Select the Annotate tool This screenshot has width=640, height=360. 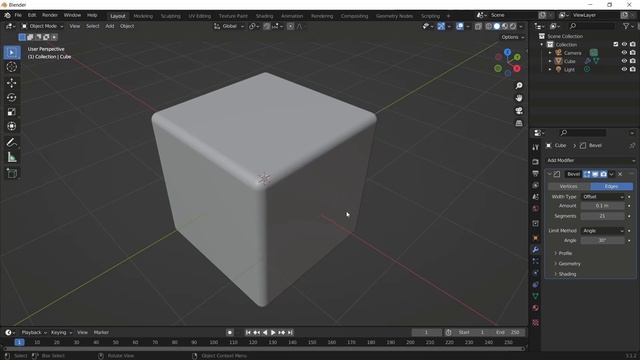[11, 142]
